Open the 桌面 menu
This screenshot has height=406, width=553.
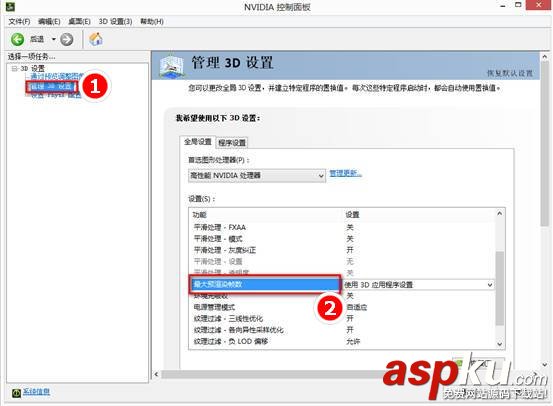[79, 22]
